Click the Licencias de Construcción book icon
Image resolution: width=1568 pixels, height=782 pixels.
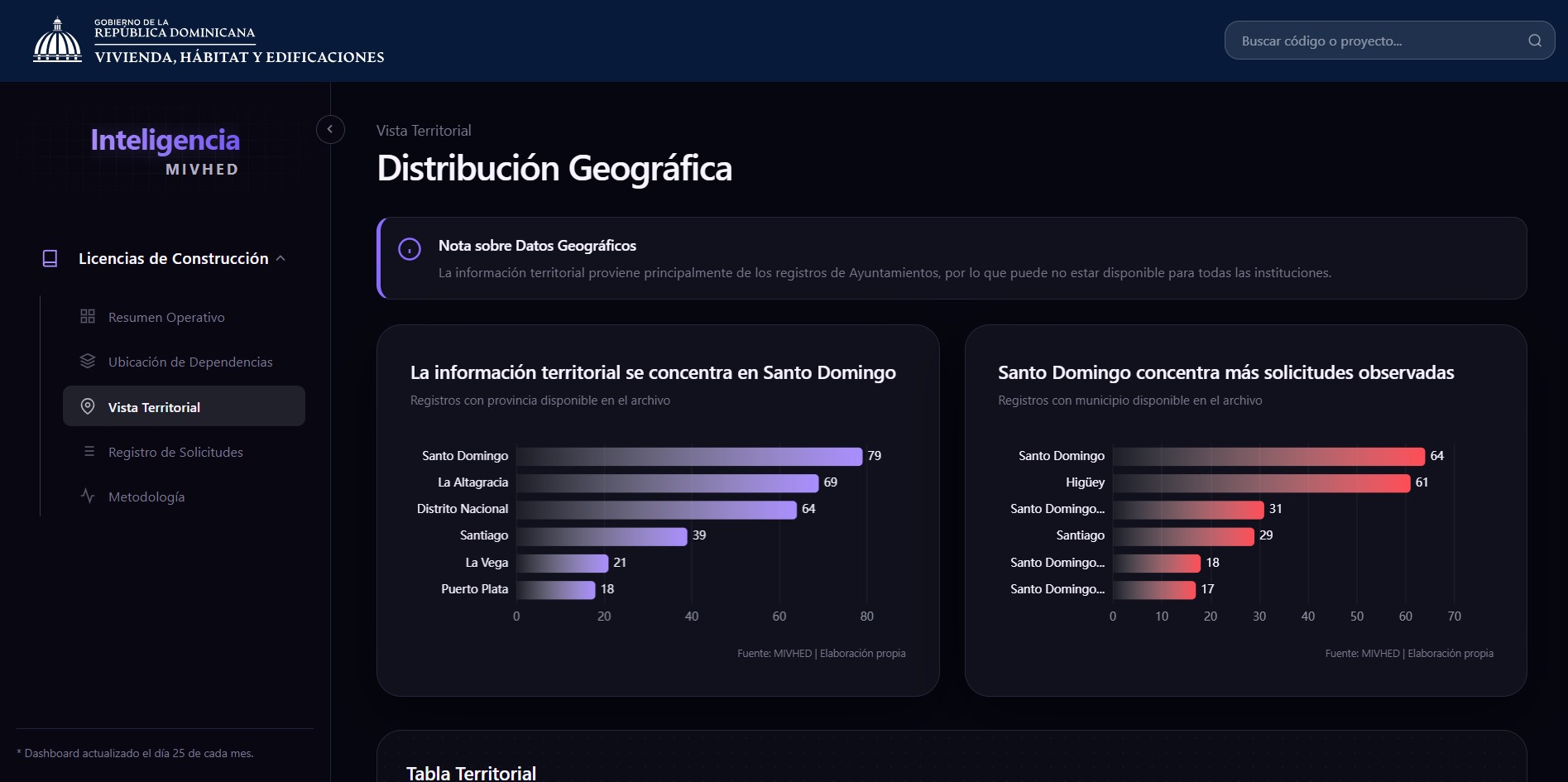click(50, 259)
